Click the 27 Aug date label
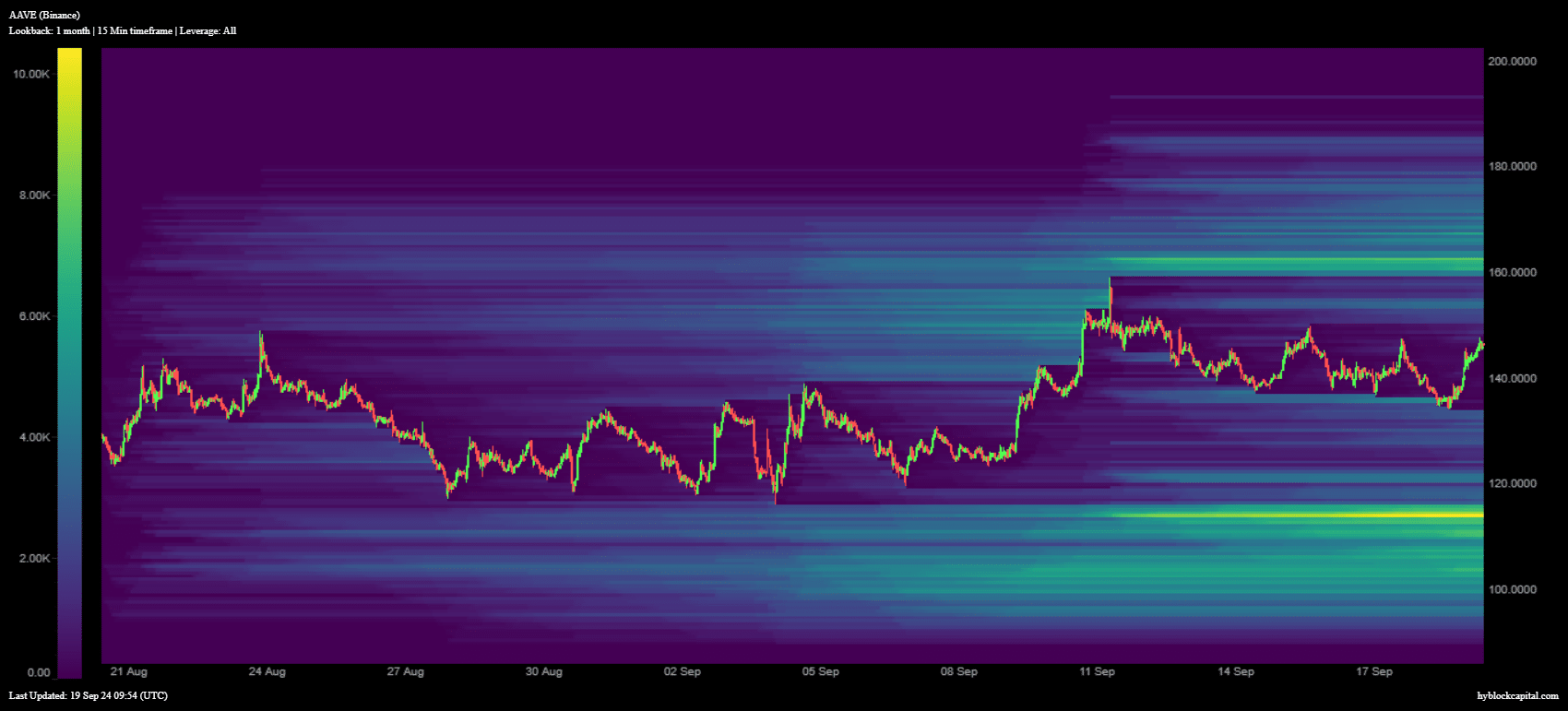Image resolution: width=1568 pixels, height=711 pixels. (405, 671)
